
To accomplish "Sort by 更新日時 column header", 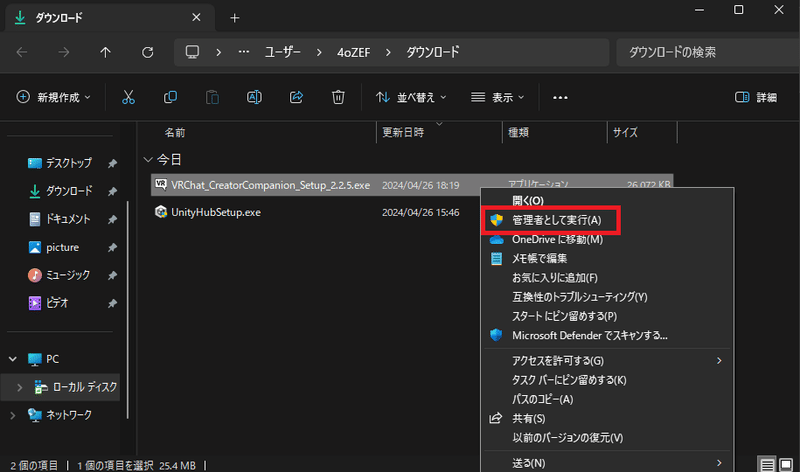I will click(403, 133).
